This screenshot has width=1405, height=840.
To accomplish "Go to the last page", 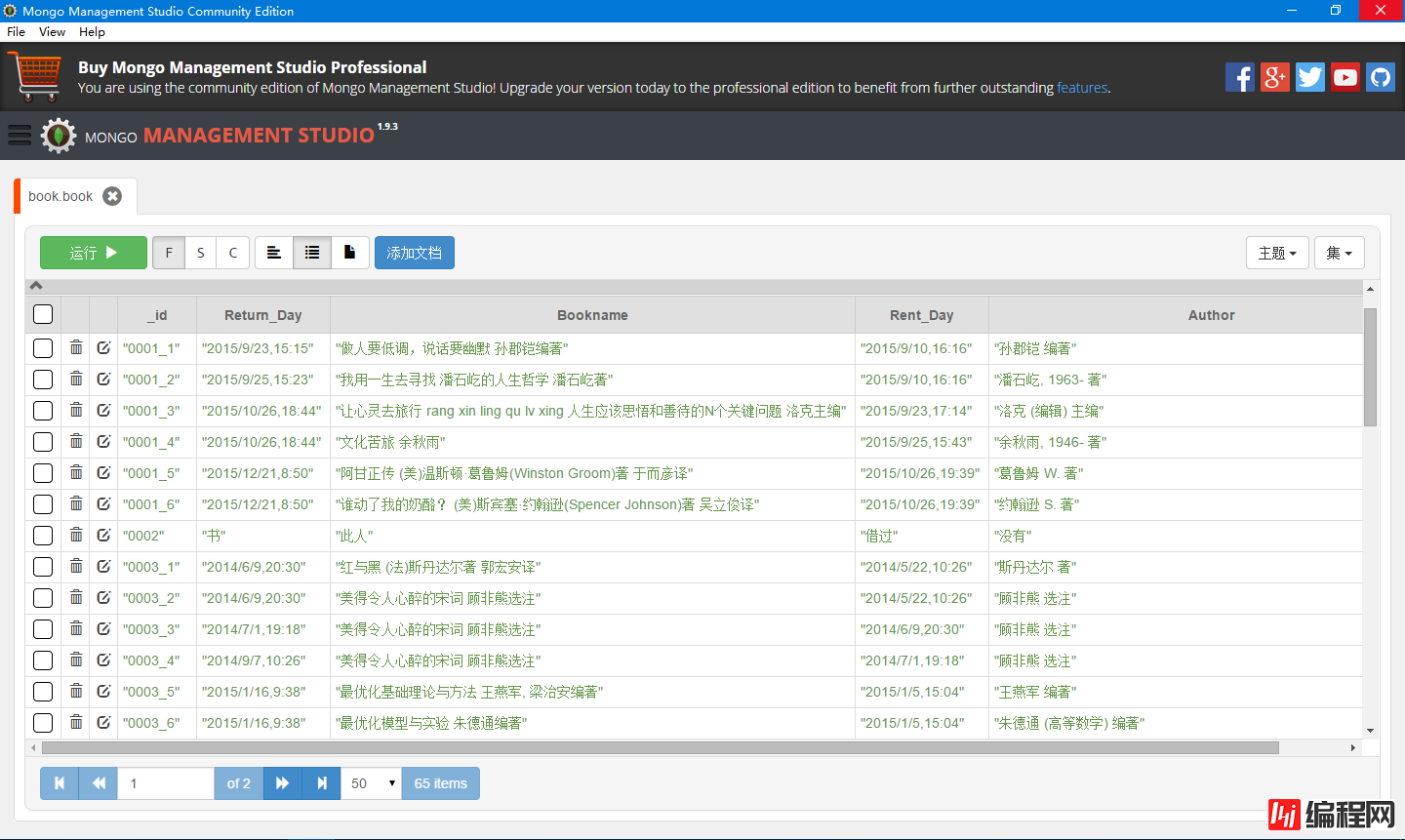I will [322, 783].
